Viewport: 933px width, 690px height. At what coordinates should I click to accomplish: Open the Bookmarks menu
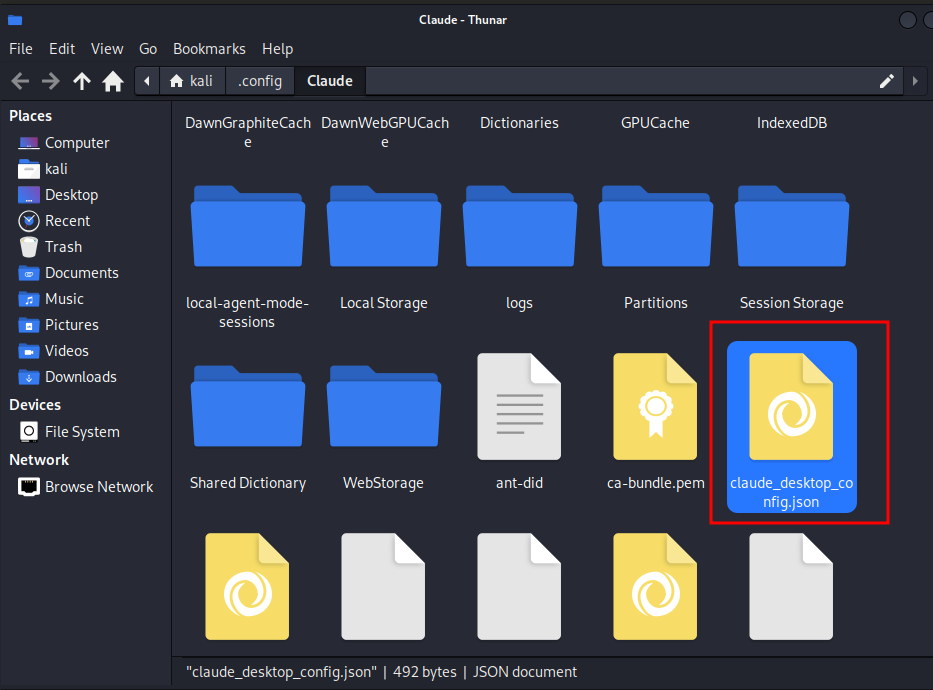[x=209, y=49]
